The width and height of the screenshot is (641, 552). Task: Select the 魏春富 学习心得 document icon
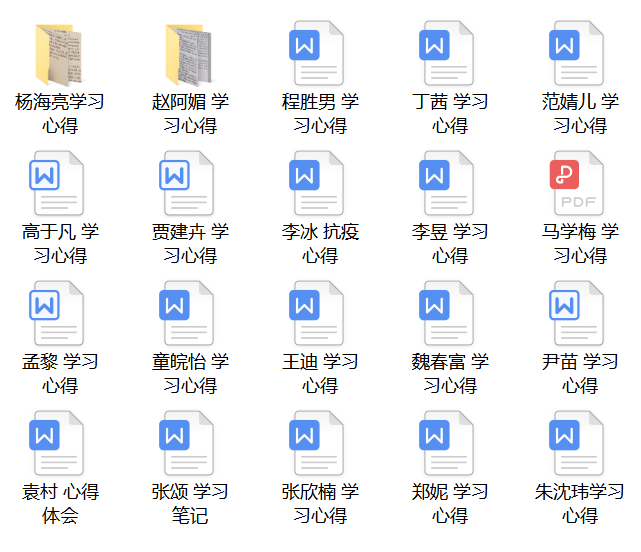tap(446, 313)
